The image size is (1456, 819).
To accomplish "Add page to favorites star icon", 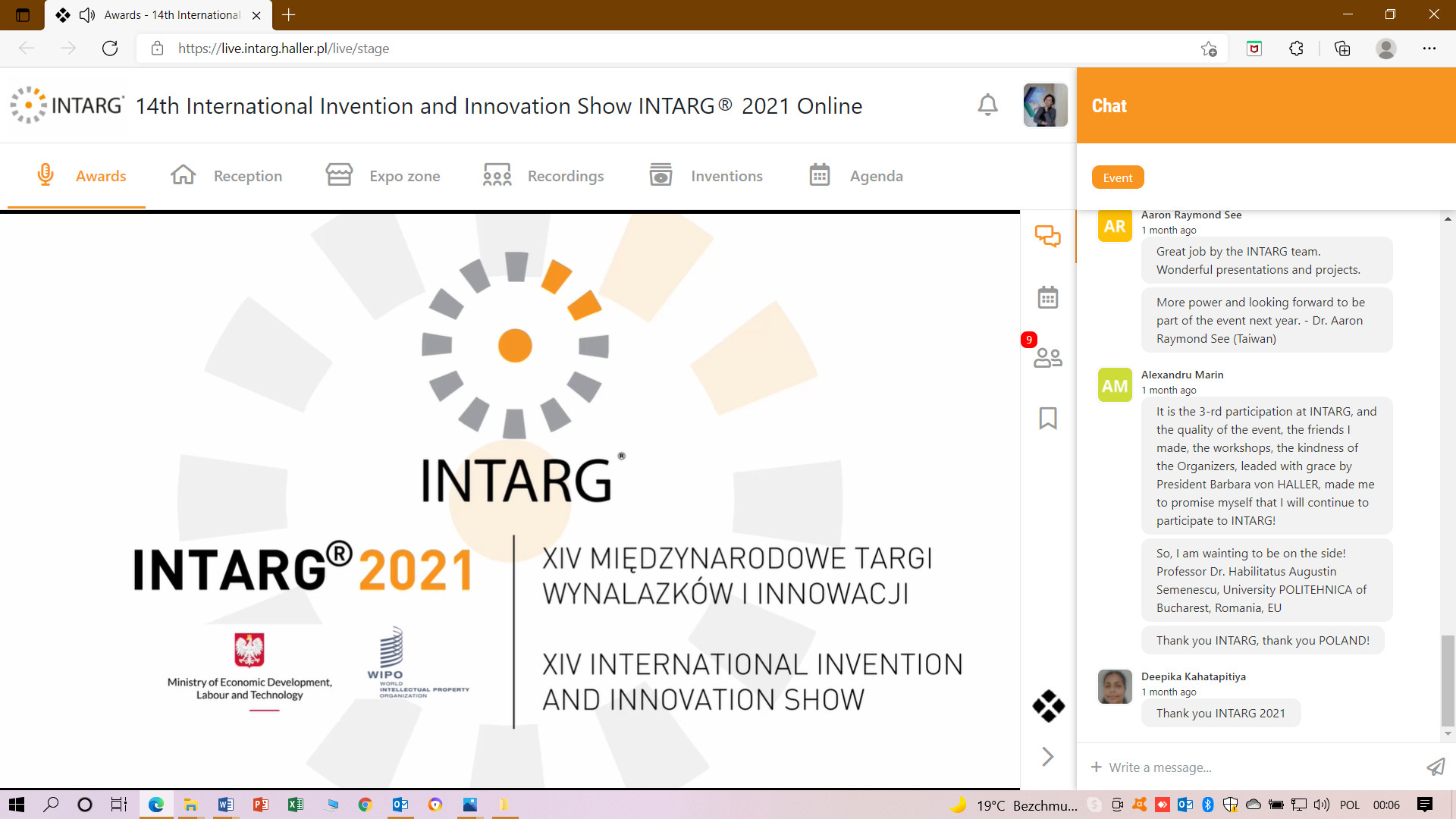I will tap(1209, 49).
